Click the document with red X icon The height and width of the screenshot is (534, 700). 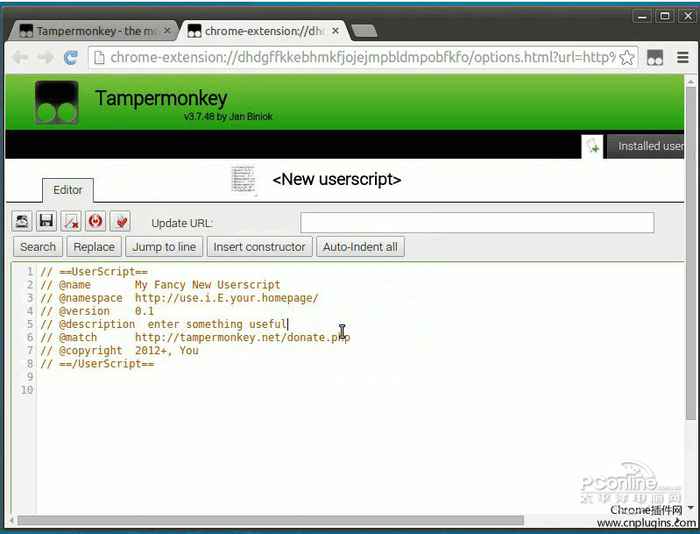(71, 221)
